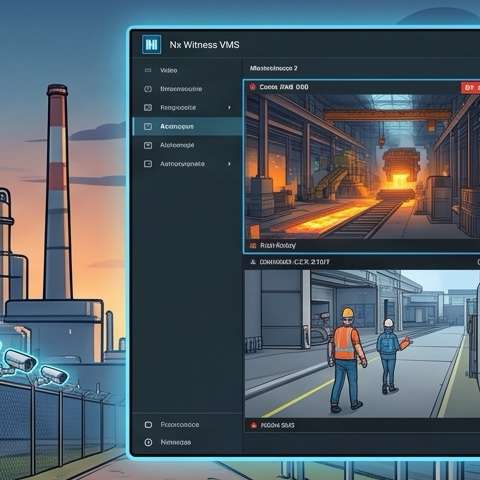Click the round clock icon in the sidebar
480x480 pixels.
click(x=148, y=89)
